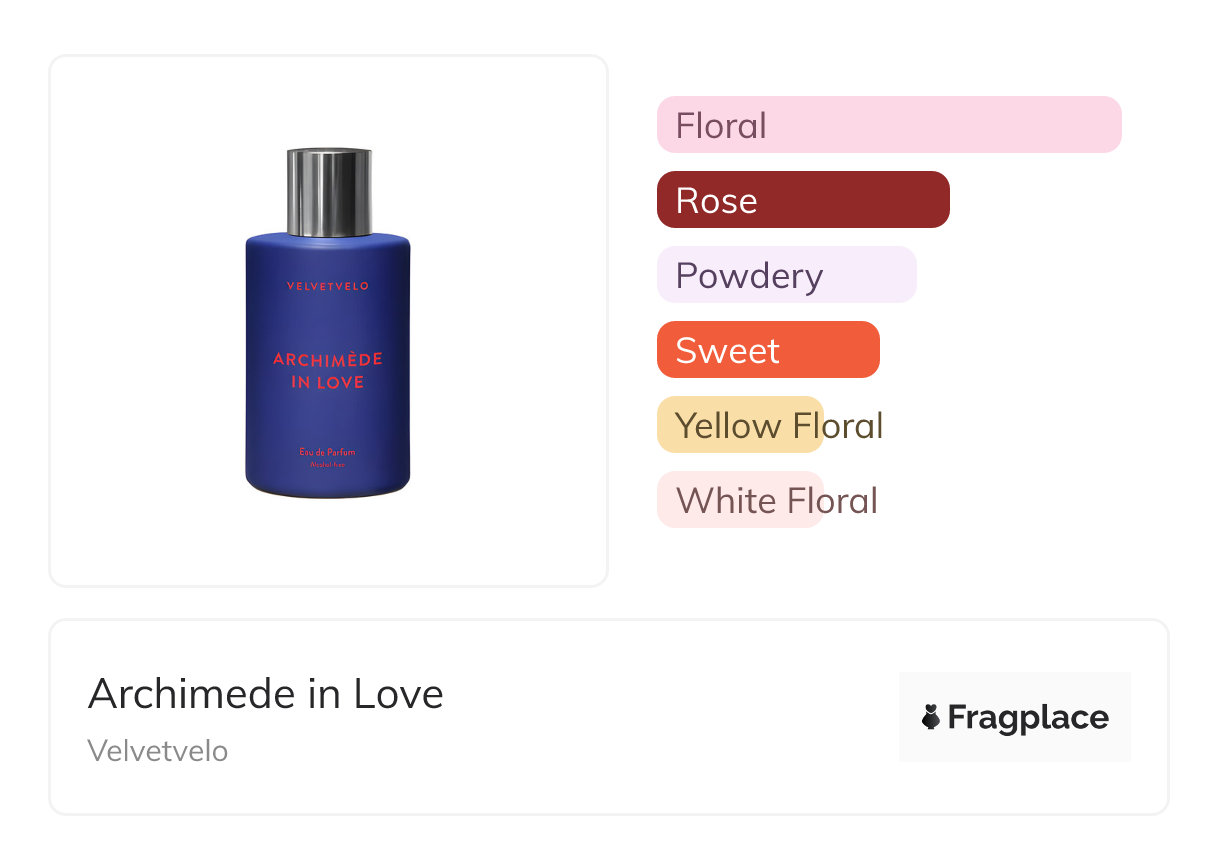Click the silver cap of the perfume bottle

click(x=329, y=191)
